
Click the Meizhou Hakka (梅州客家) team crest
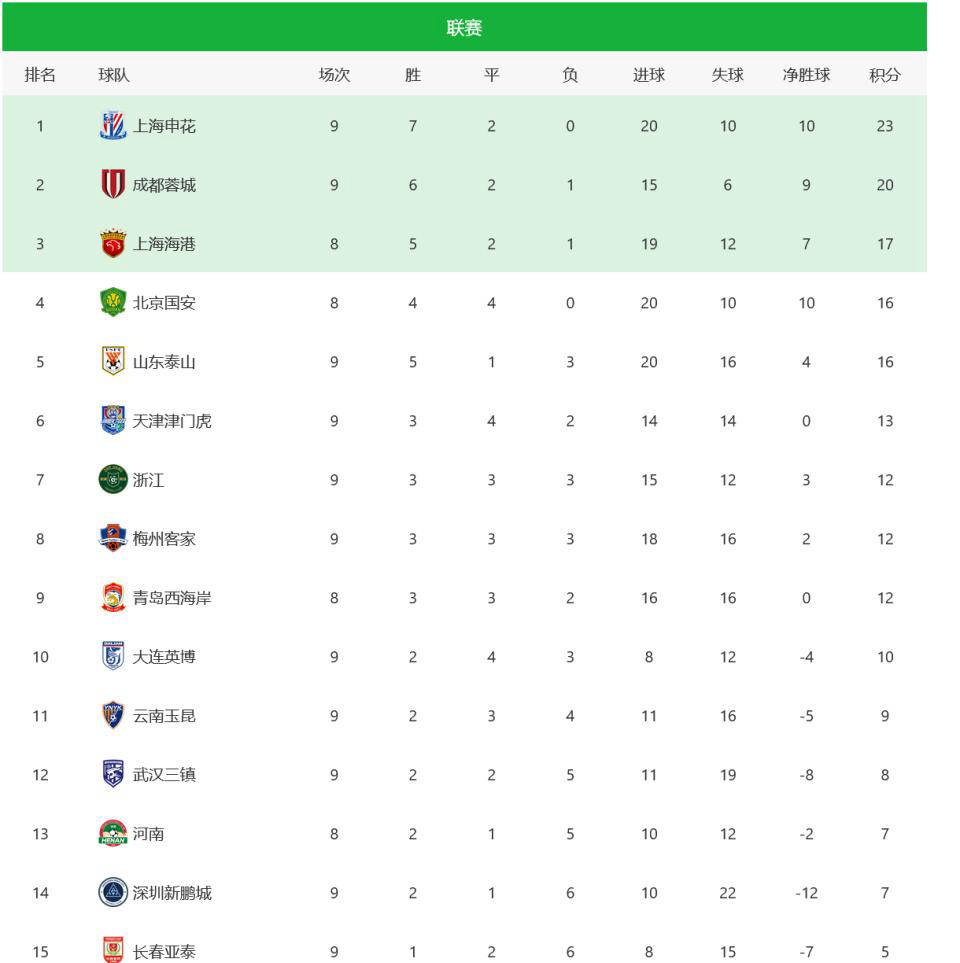[113, 539]
